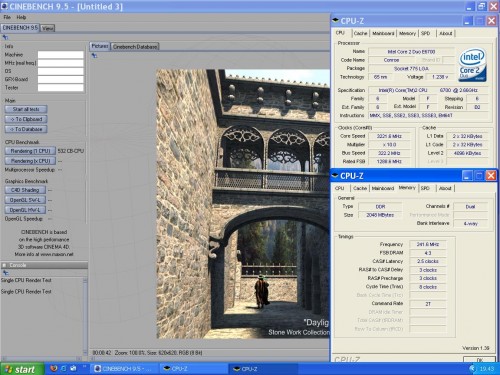Screen dimensions: 500x375
Task: Open Mainboard tab in upper CPU-Z window
Action: pyautogui.click(x=383, y=33)
